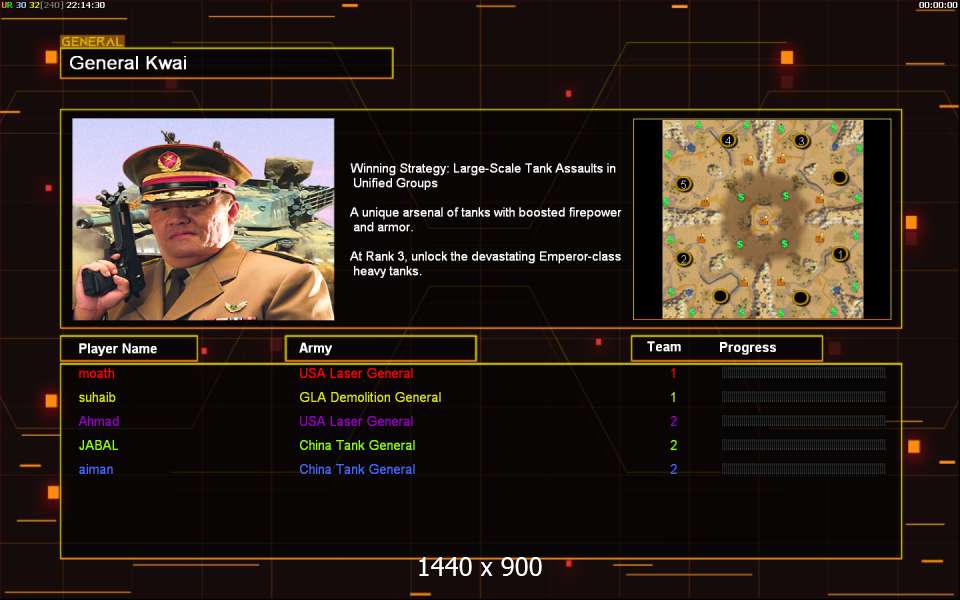960x600 pixels.
Task: Click JABAL's China Tank General army
Action: 358,445
